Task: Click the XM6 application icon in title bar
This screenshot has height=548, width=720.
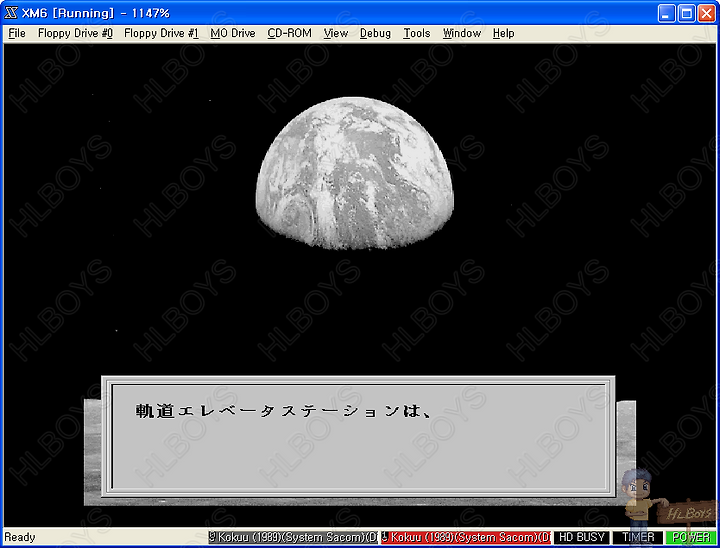Action: [x=11, y=13]
